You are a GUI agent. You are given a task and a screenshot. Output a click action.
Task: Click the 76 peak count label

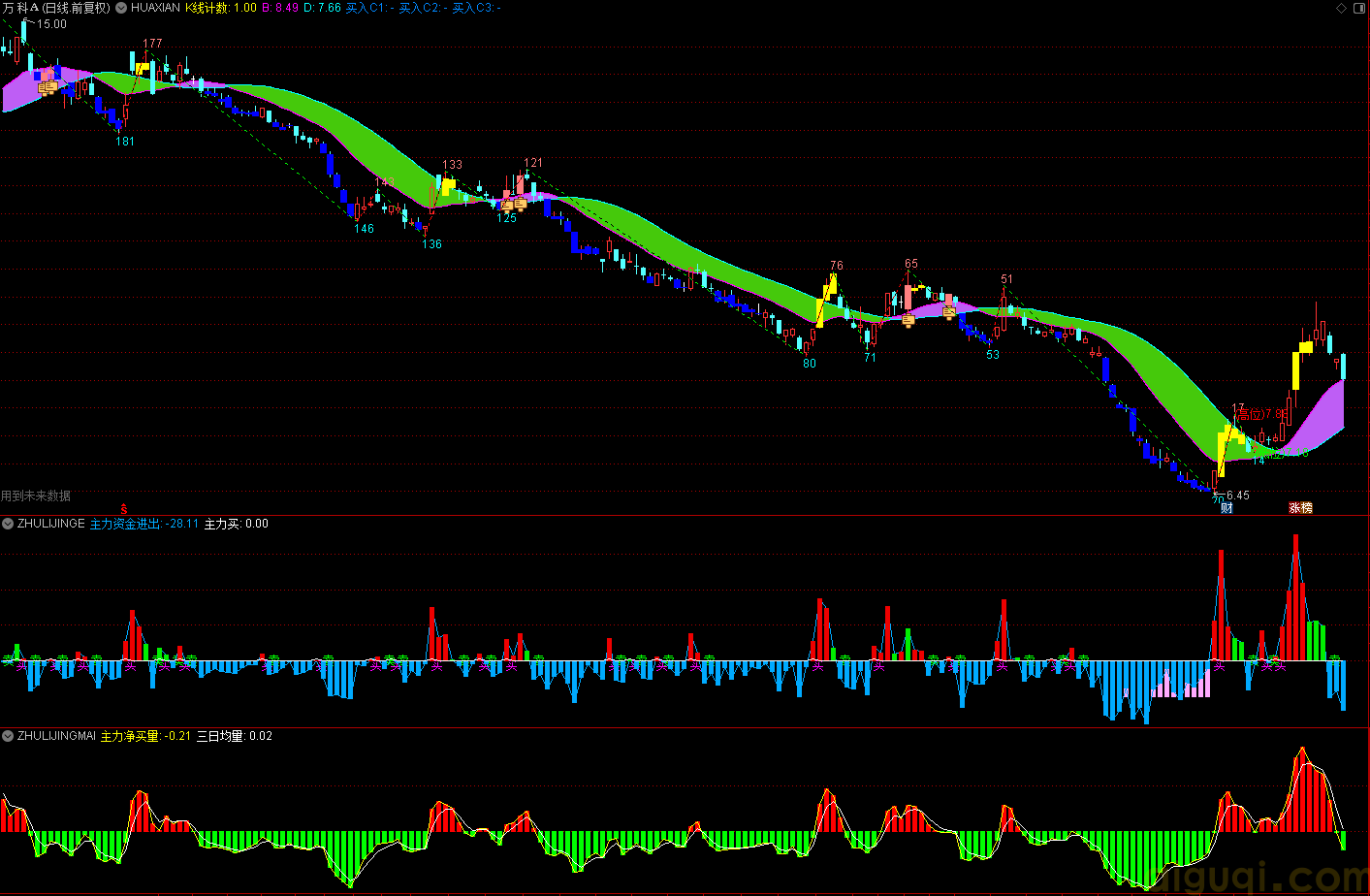coord(837,266)
